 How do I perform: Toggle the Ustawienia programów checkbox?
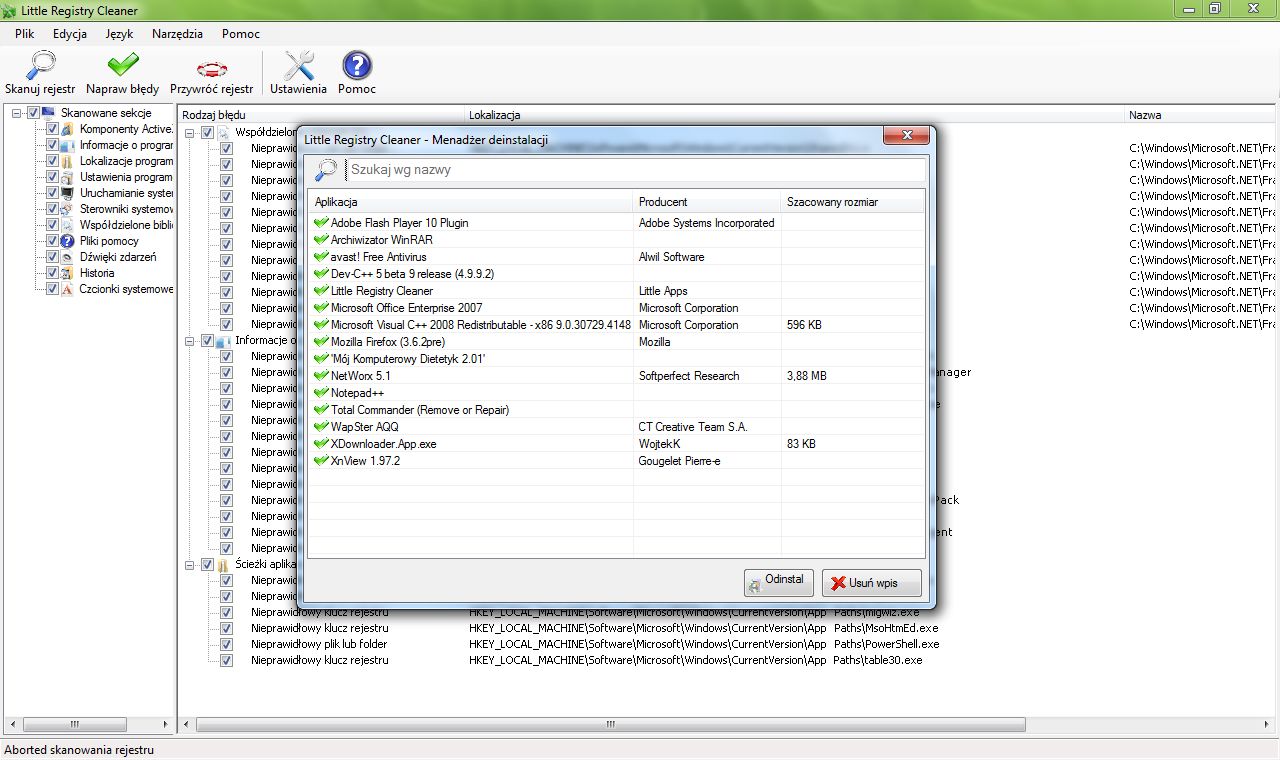[x=53, y=177]
